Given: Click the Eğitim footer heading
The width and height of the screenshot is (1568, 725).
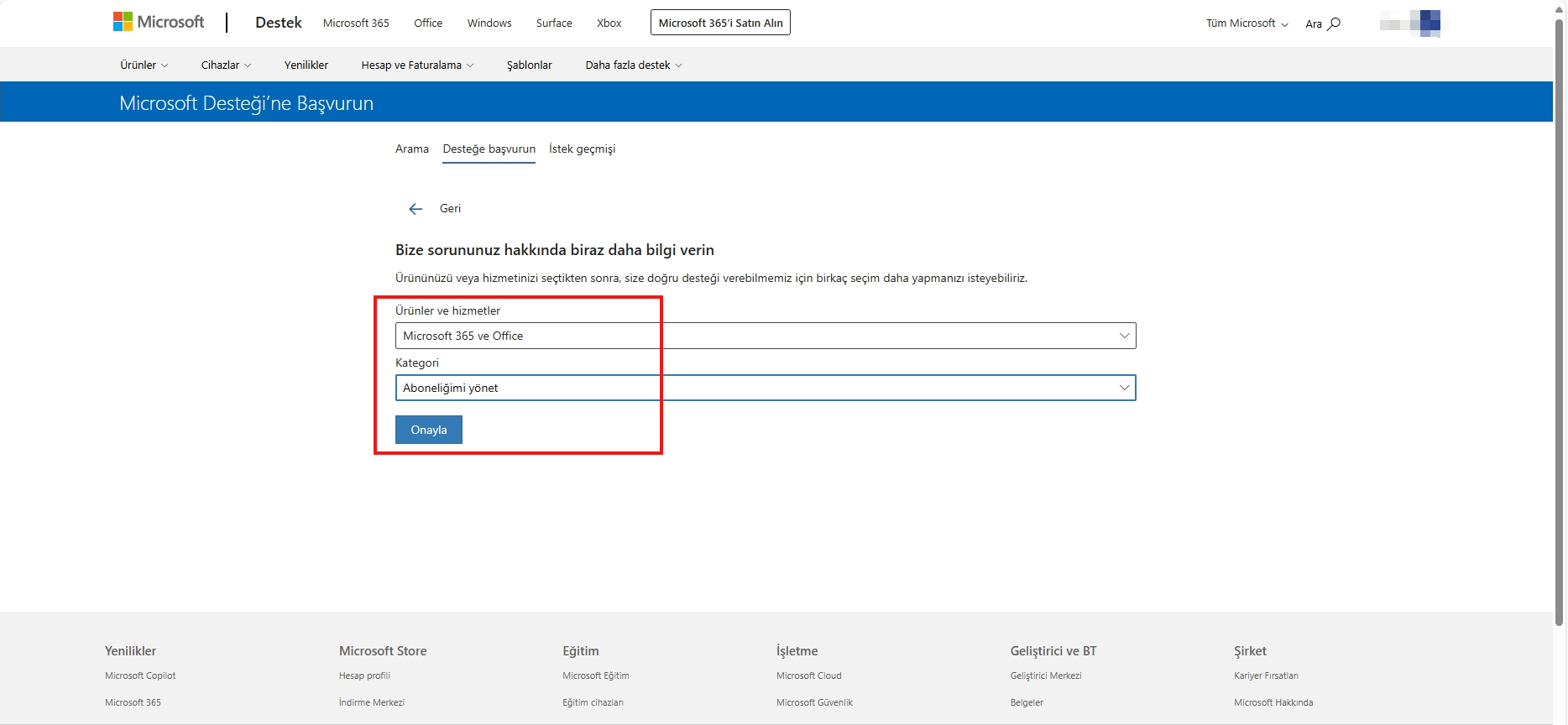Looking at the screenshot, I should pos(581,651).
